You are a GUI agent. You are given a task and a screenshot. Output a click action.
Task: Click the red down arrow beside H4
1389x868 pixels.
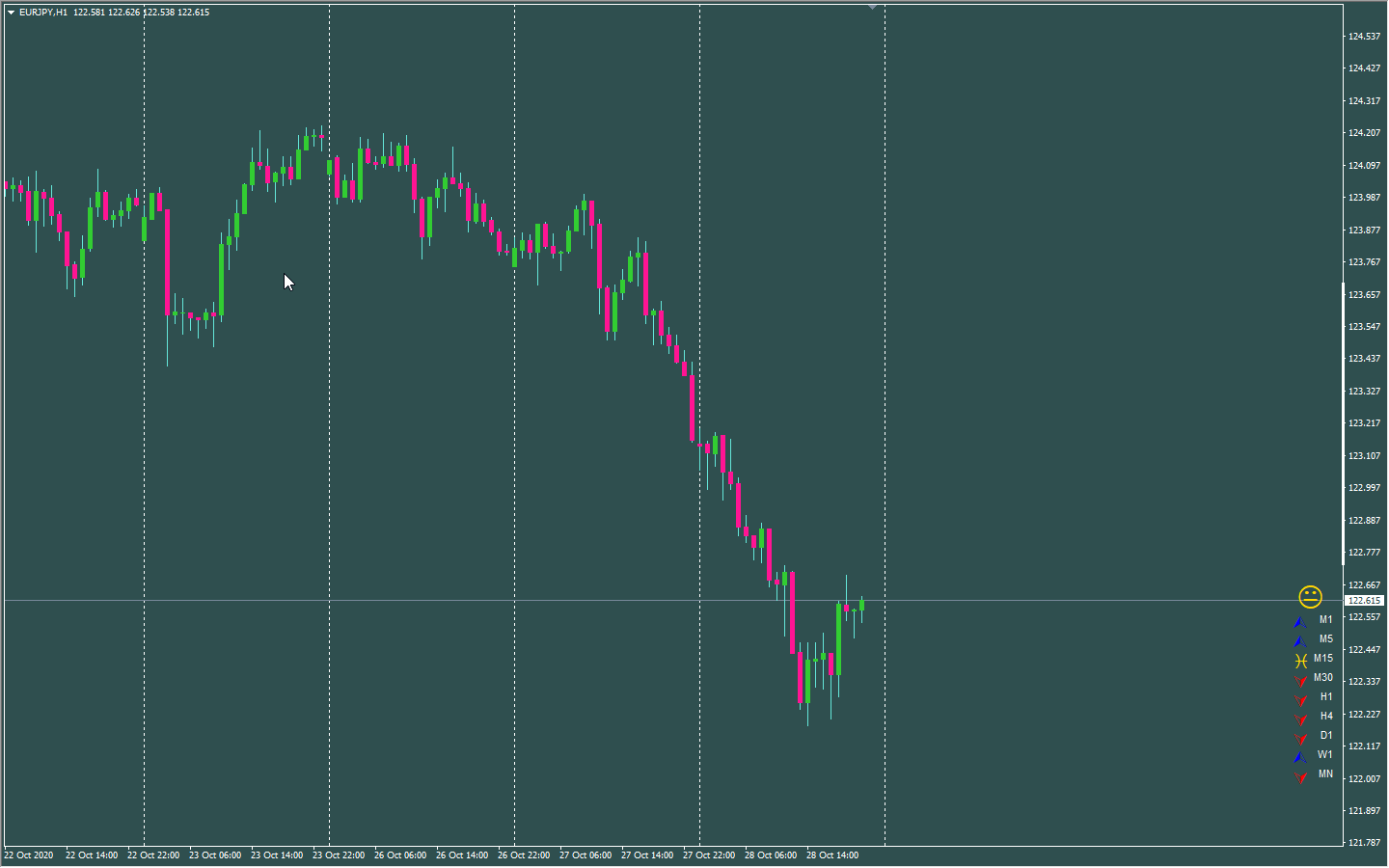tap(1301, 719)
